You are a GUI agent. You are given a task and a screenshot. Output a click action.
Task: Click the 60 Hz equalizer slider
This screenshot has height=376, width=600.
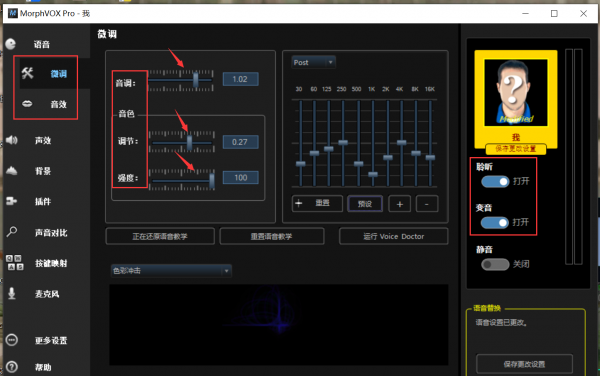click(x=314, y=153)
